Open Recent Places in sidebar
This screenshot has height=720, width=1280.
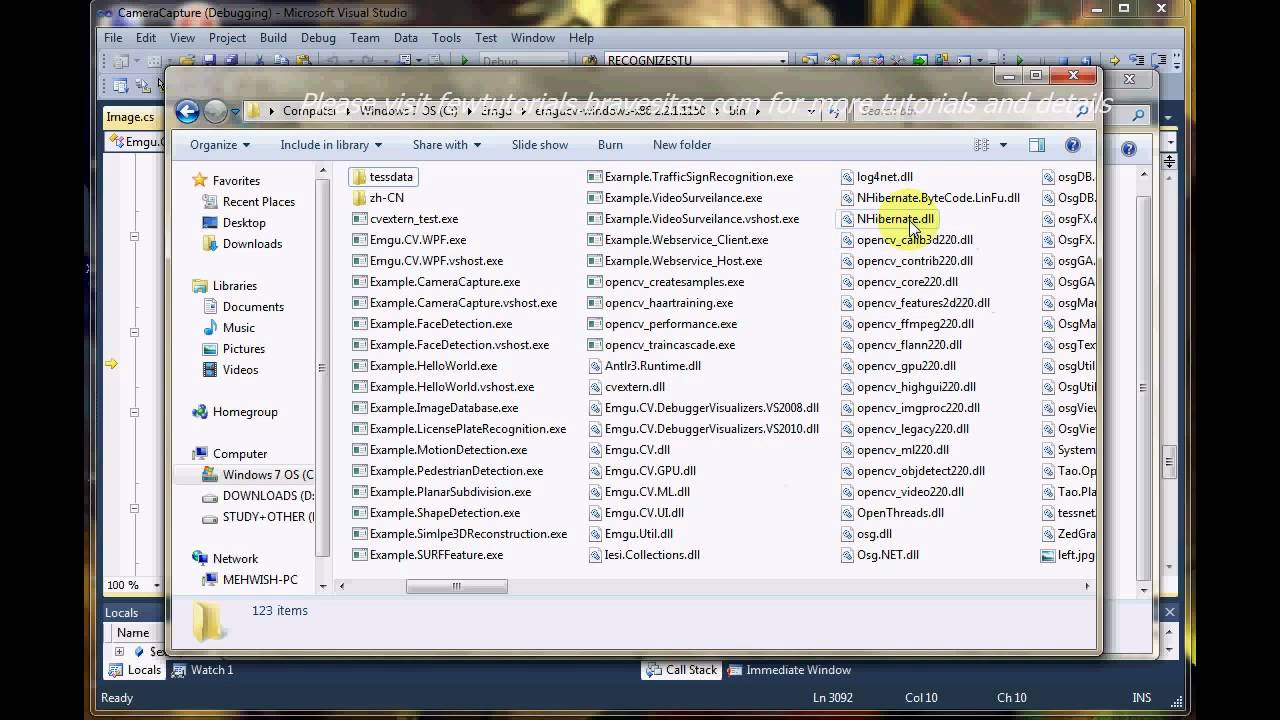point(248,202)
